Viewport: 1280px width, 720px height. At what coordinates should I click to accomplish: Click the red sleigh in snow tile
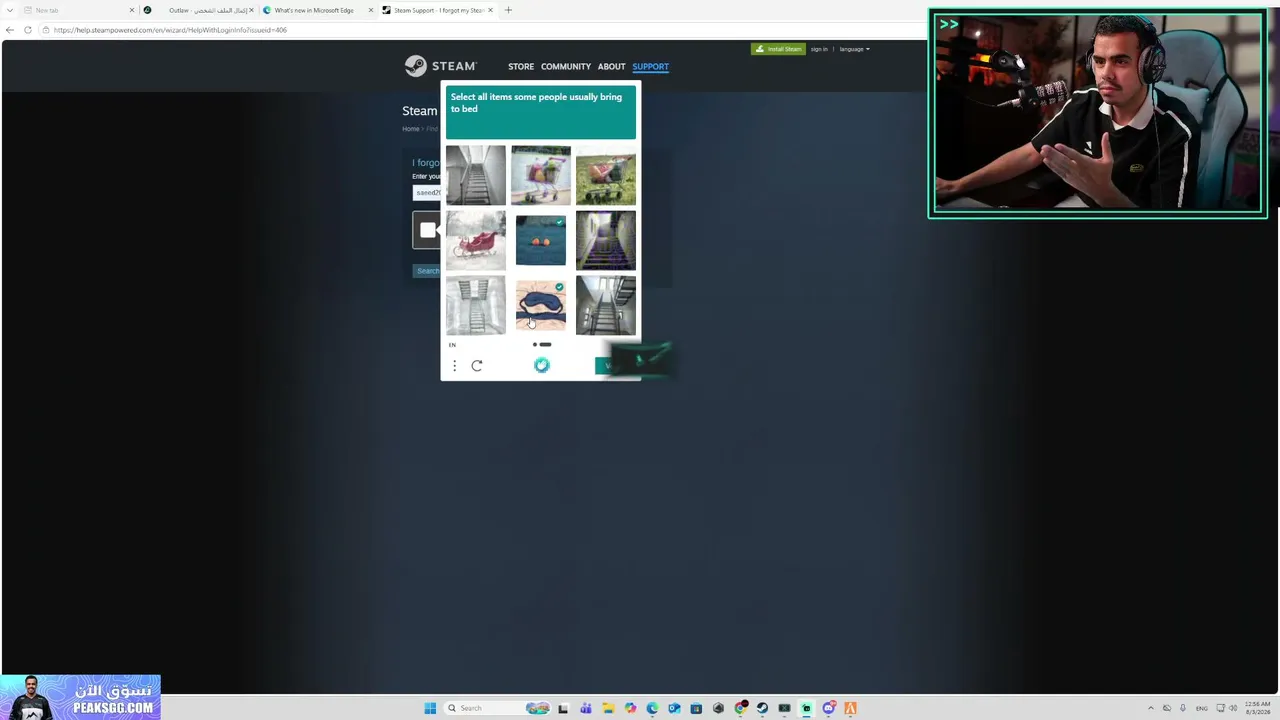(x=476, y=240)
